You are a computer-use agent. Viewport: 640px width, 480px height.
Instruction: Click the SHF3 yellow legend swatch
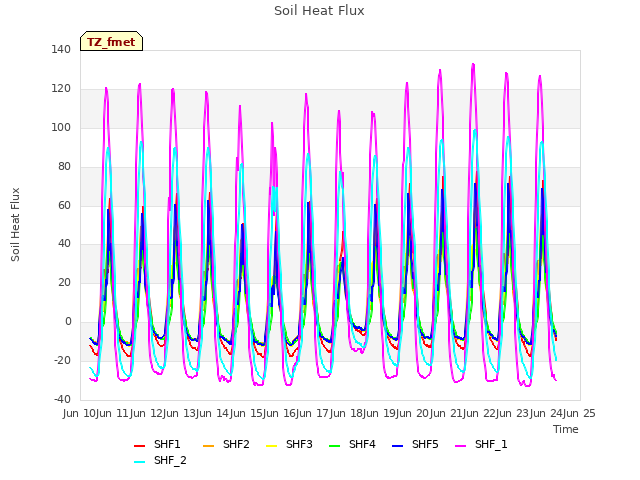click(271, 446)
